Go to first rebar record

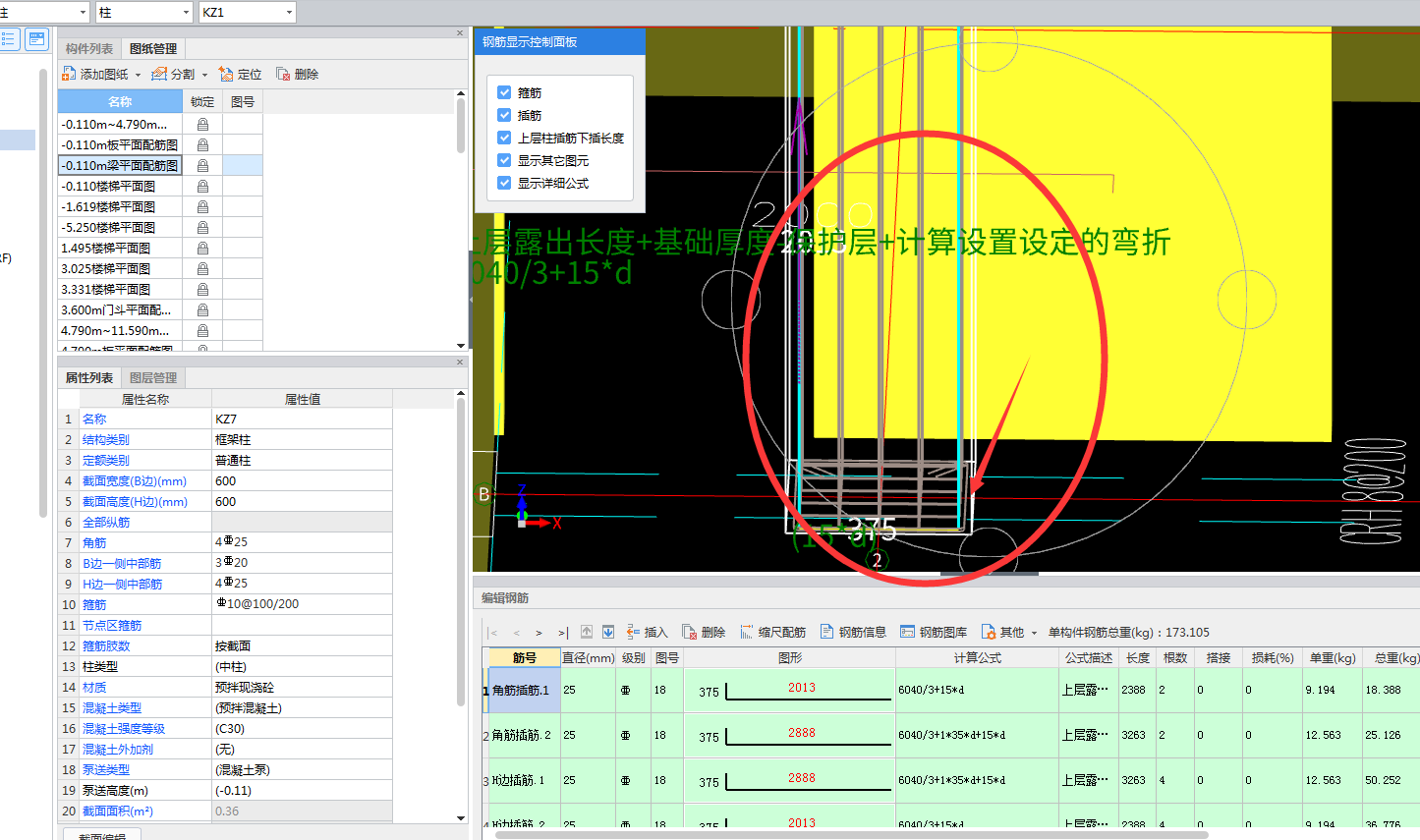(492, 633)
